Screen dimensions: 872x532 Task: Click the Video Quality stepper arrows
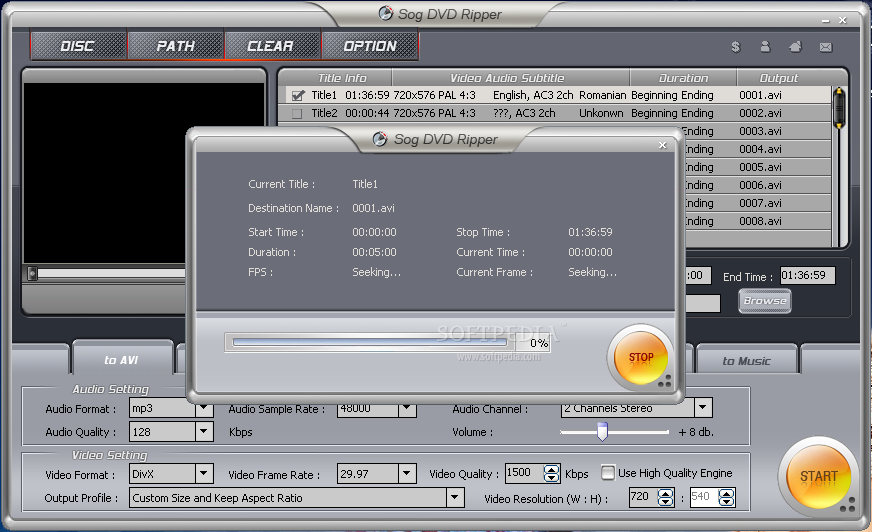pyautogui.click(x=551, y=473)
